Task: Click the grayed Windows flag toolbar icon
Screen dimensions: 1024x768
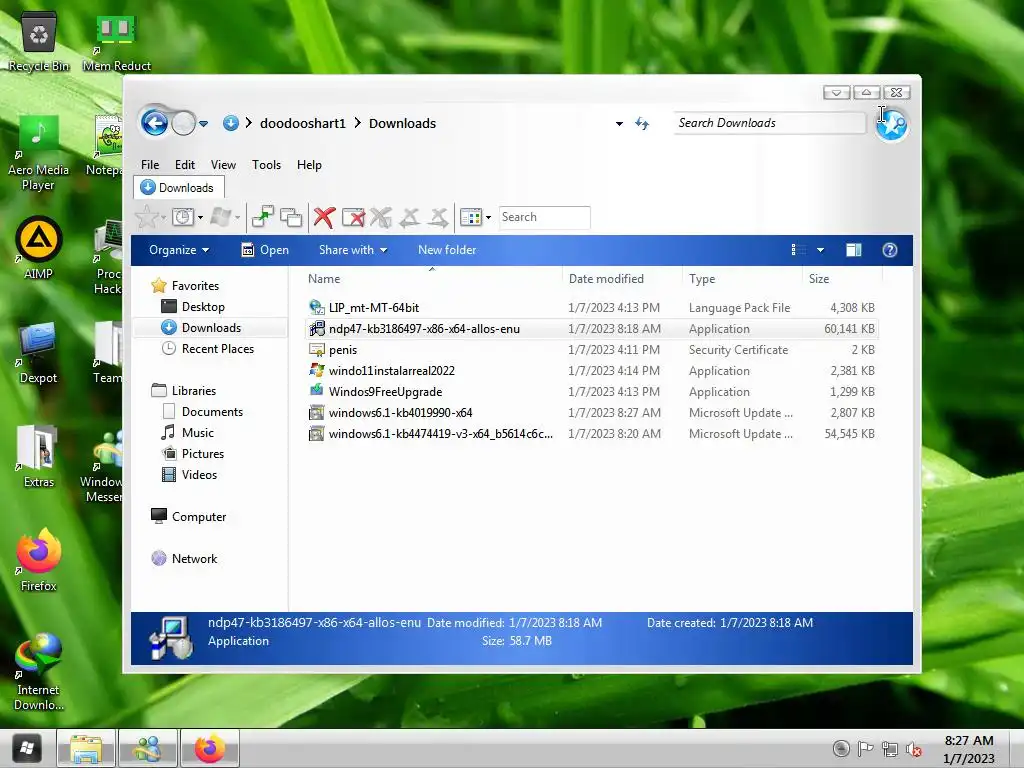Action: pos(221,217)
